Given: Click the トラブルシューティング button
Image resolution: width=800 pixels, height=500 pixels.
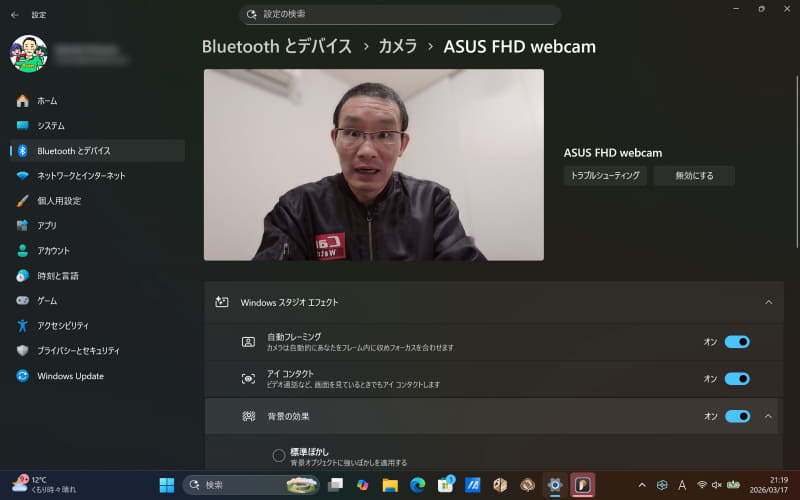Looking at the screenshot, I should pyautogui.click(x=605, y=176).
